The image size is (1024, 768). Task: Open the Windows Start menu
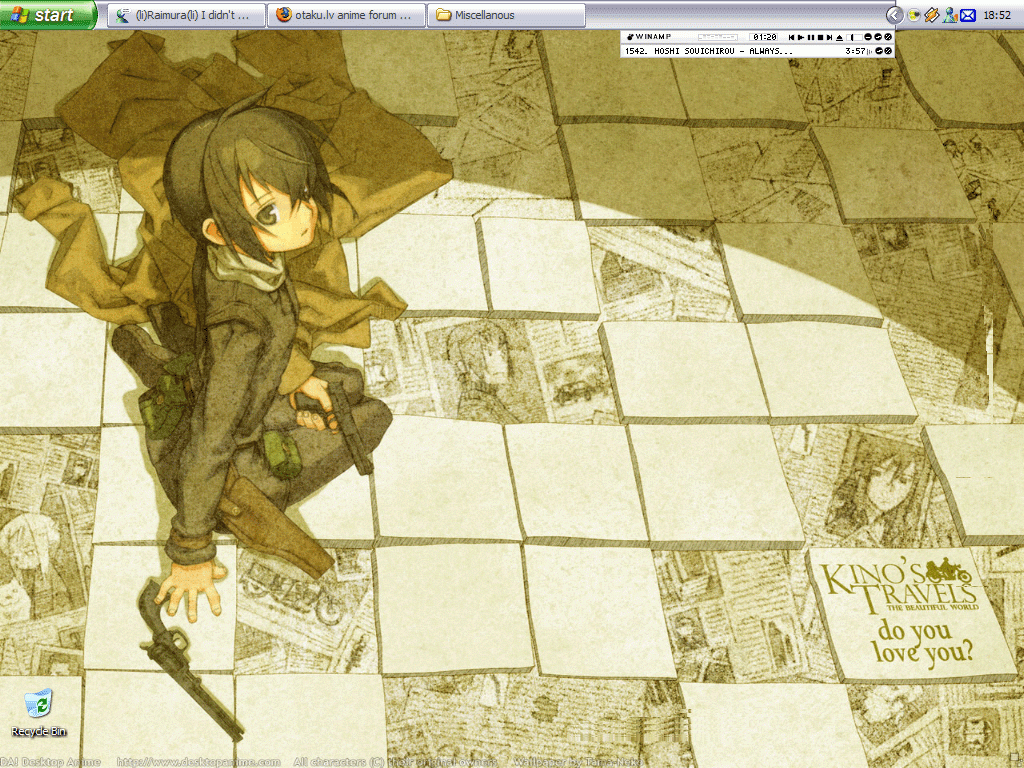tap(48, 14)
